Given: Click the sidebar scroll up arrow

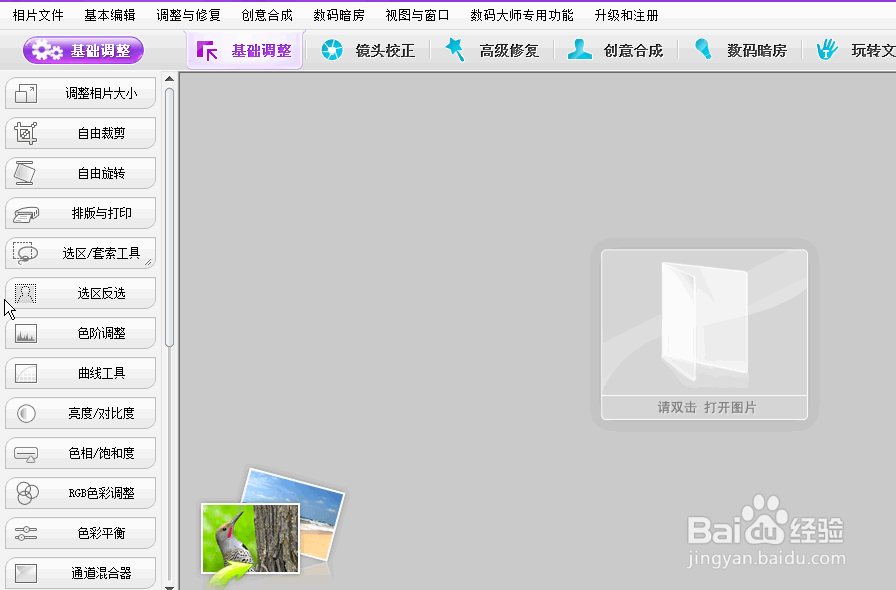Looking at the screenshot, I should click(169, 79).
